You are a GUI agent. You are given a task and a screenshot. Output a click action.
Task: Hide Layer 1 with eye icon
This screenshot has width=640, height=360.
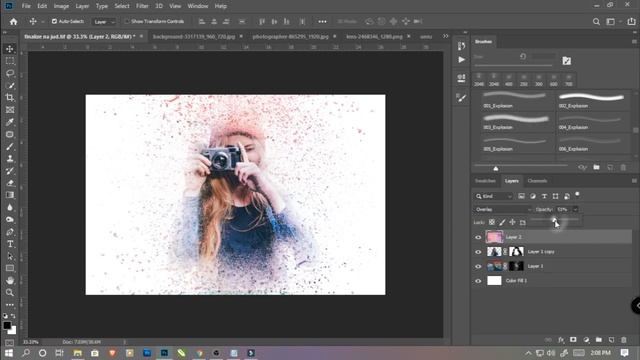pos(478,266)
